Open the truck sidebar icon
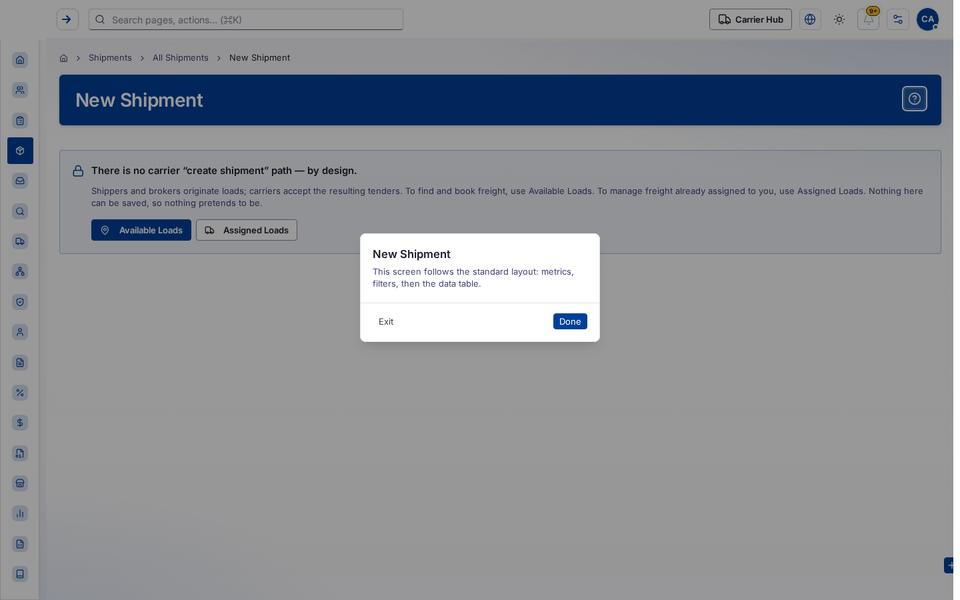 pyautogui.click(x=20, y=241)
